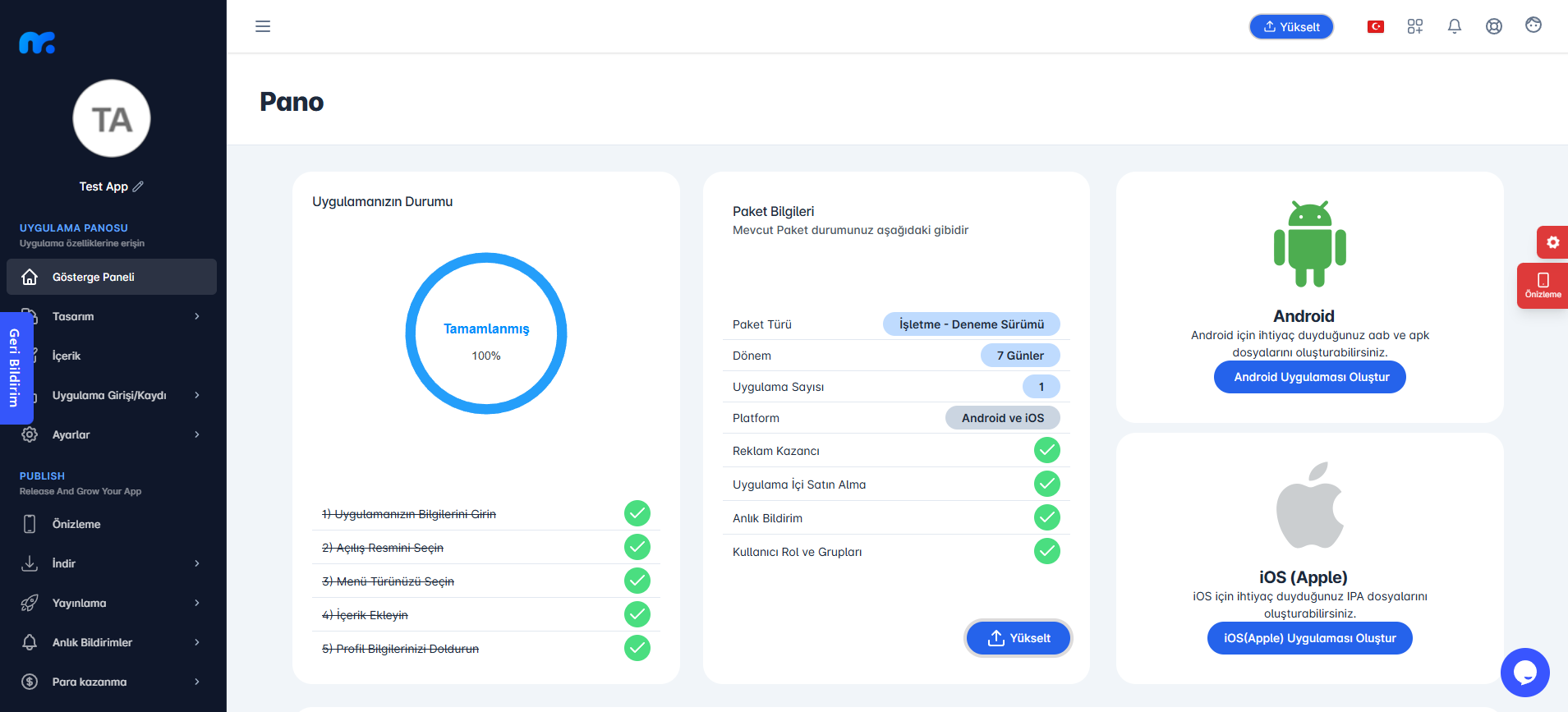Click Yükselt button in Paket Bilgileri card

click(x=1019, y=638)
